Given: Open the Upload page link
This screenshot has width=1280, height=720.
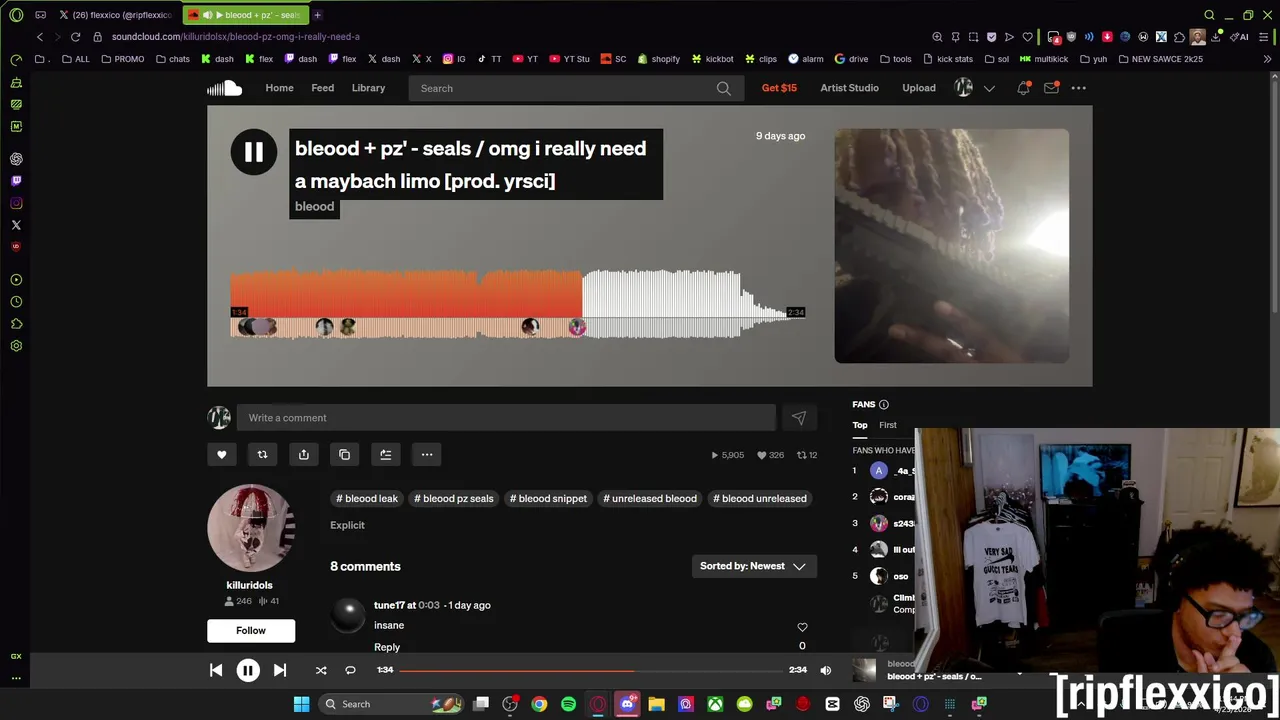Looking at the screenshot, I should tap(919, 88).
